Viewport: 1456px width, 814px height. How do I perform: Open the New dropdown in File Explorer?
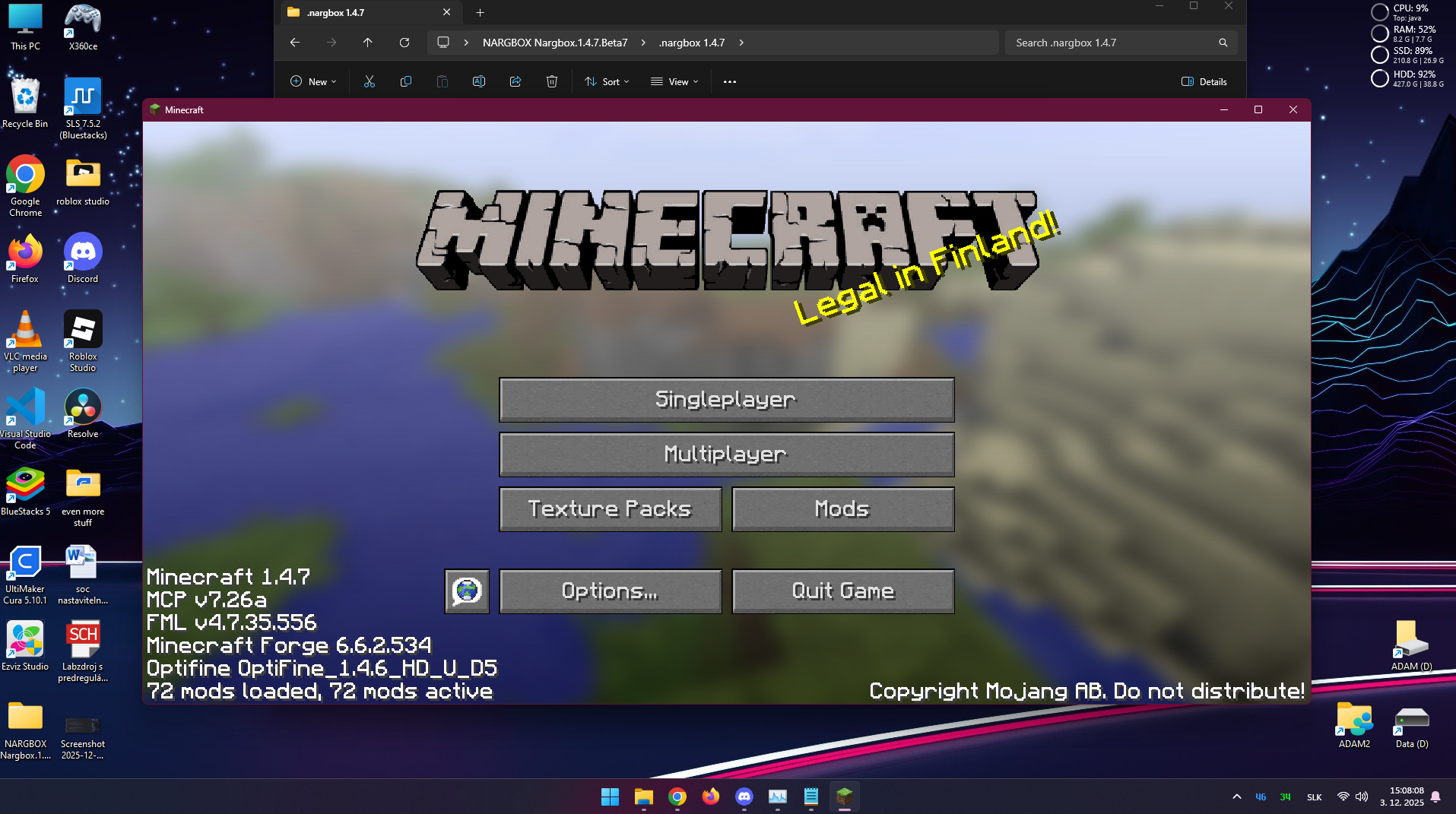pos(313,81)
